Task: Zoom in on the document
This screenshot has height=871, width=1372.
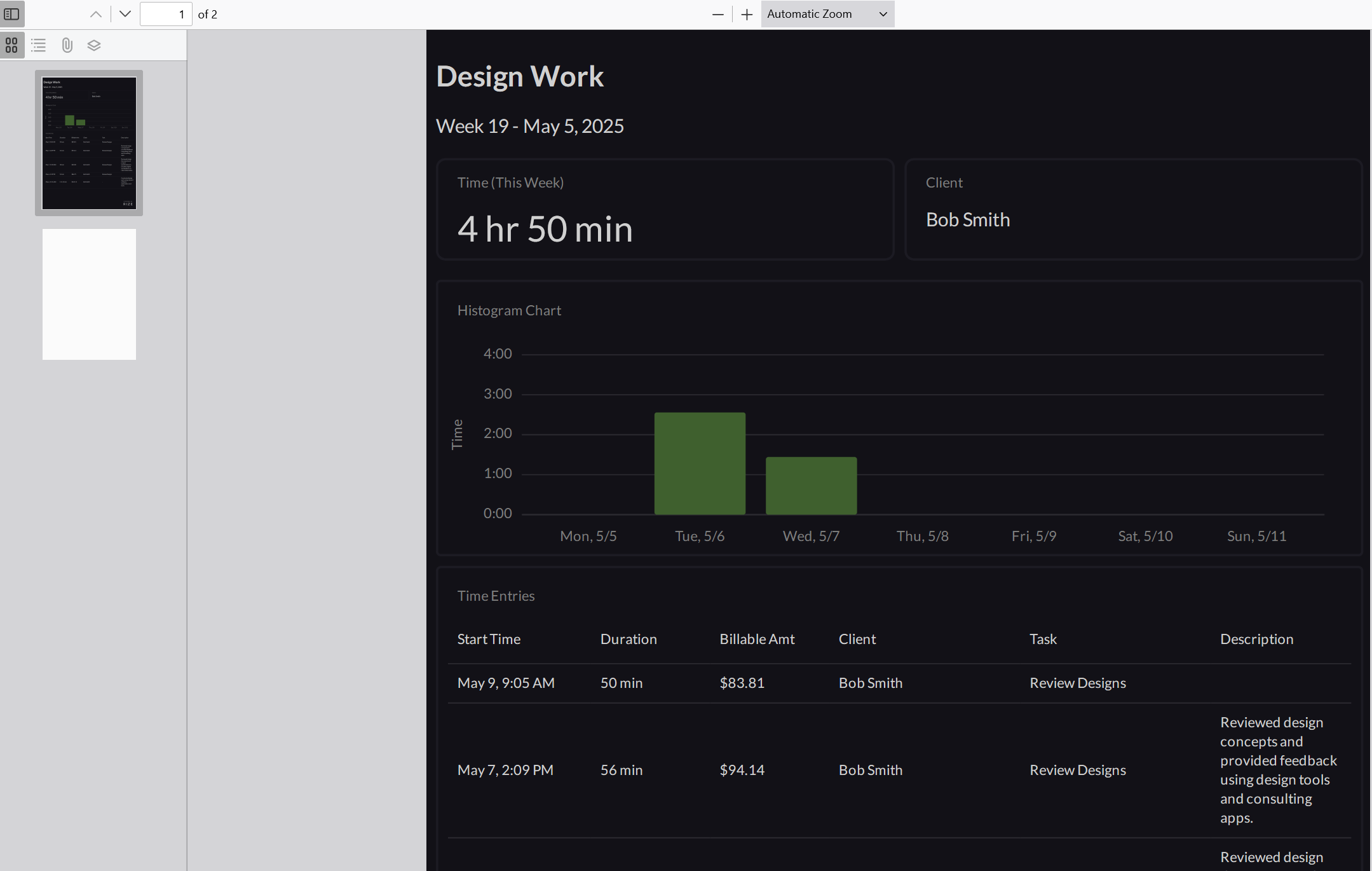Action: coord(745,14)
